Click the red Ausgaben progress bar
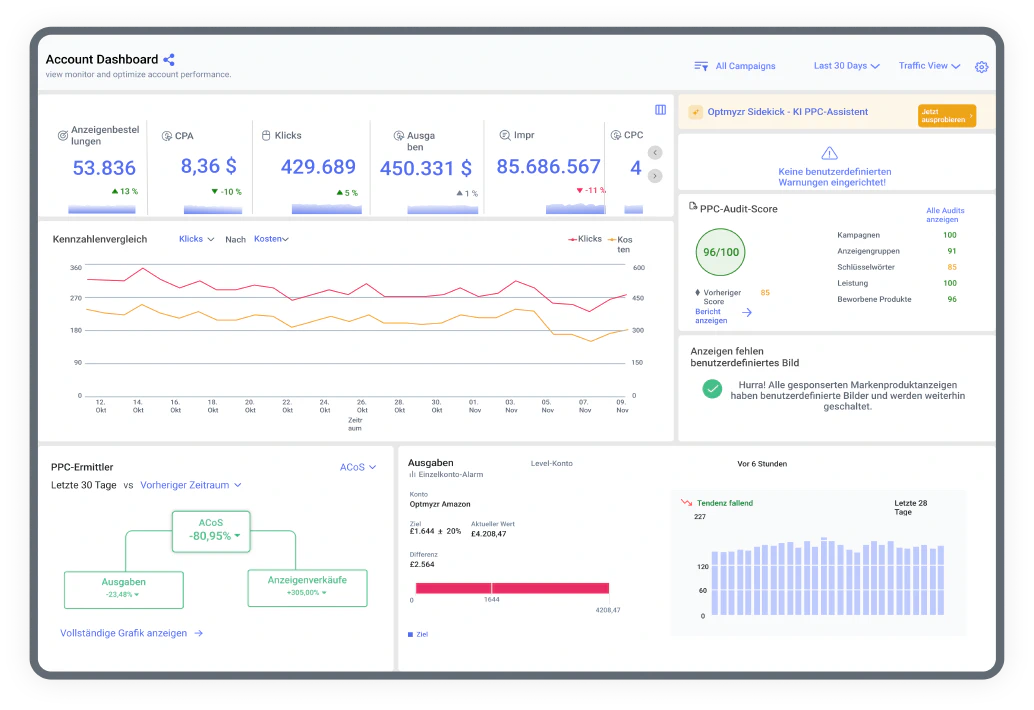The height and width of the screenshot is (710, 1034). [512, 588]
